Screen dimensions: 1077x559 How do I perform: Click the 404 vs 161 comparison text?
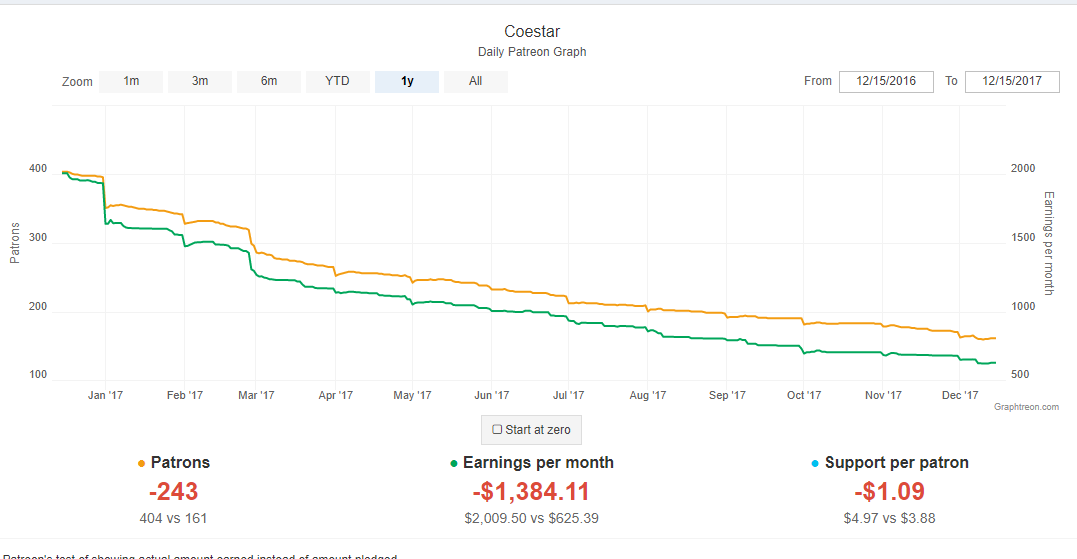click(173, 518)
